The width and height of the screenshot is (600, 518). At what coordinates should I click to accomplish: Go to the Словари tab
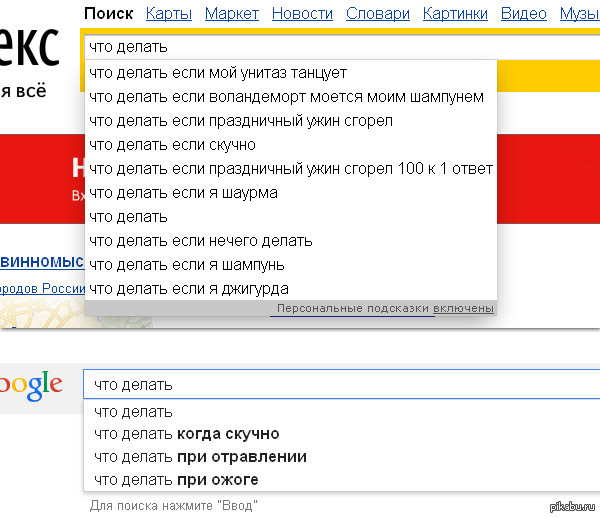[x=378, y=14]
